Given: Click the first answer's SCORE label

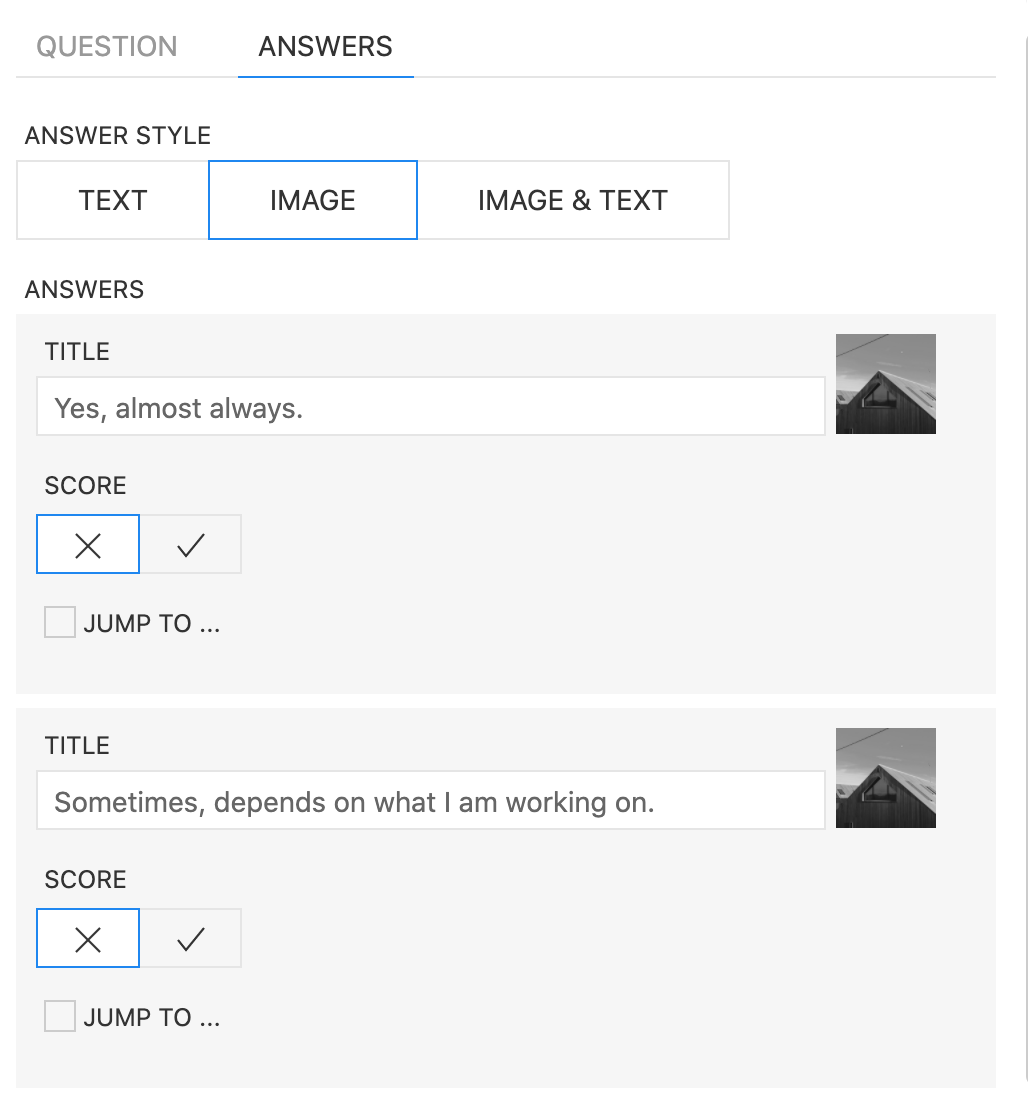Looking at the screenshot, I should click(85, 486).
